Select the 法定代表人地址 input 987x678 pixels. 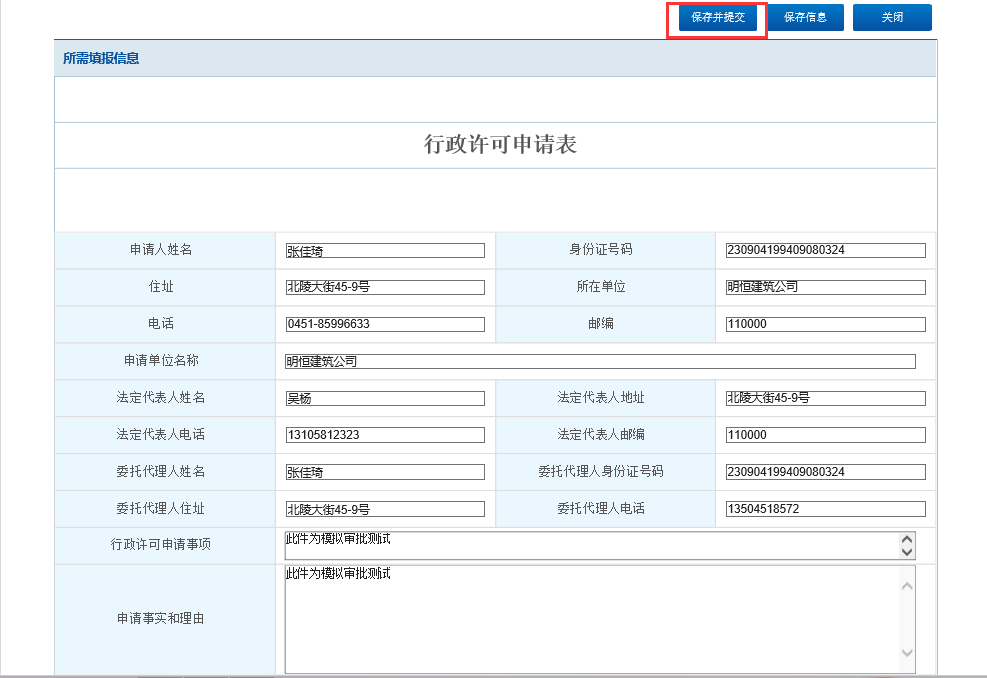[x=825, y=398]
